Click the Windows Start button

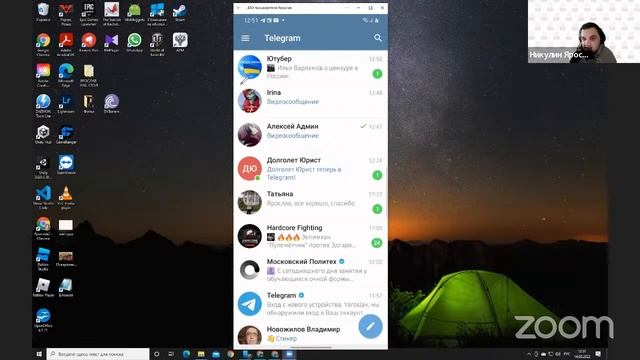(x=39, y=354)
